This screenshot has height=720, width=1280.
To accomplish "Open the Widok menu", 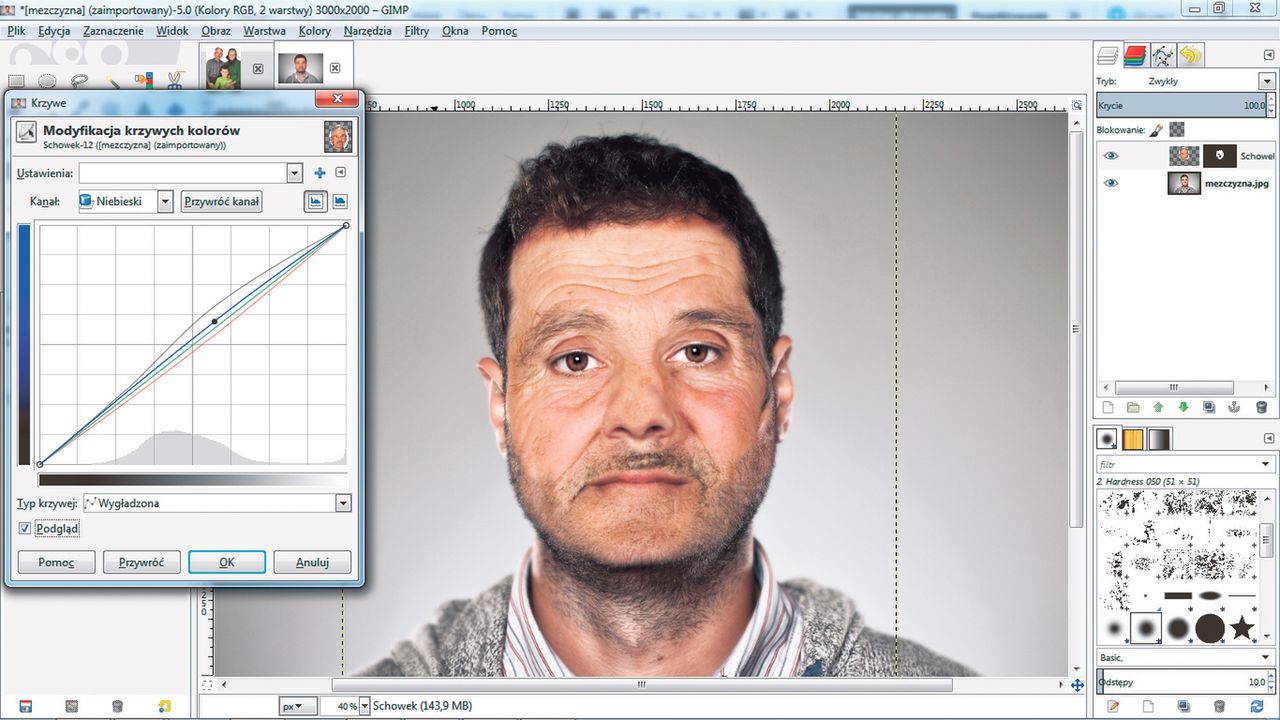I will pos(172,31).
